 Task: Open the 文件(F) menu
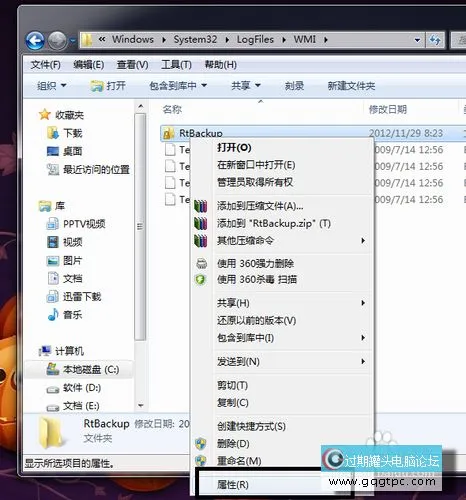[46, 64]
